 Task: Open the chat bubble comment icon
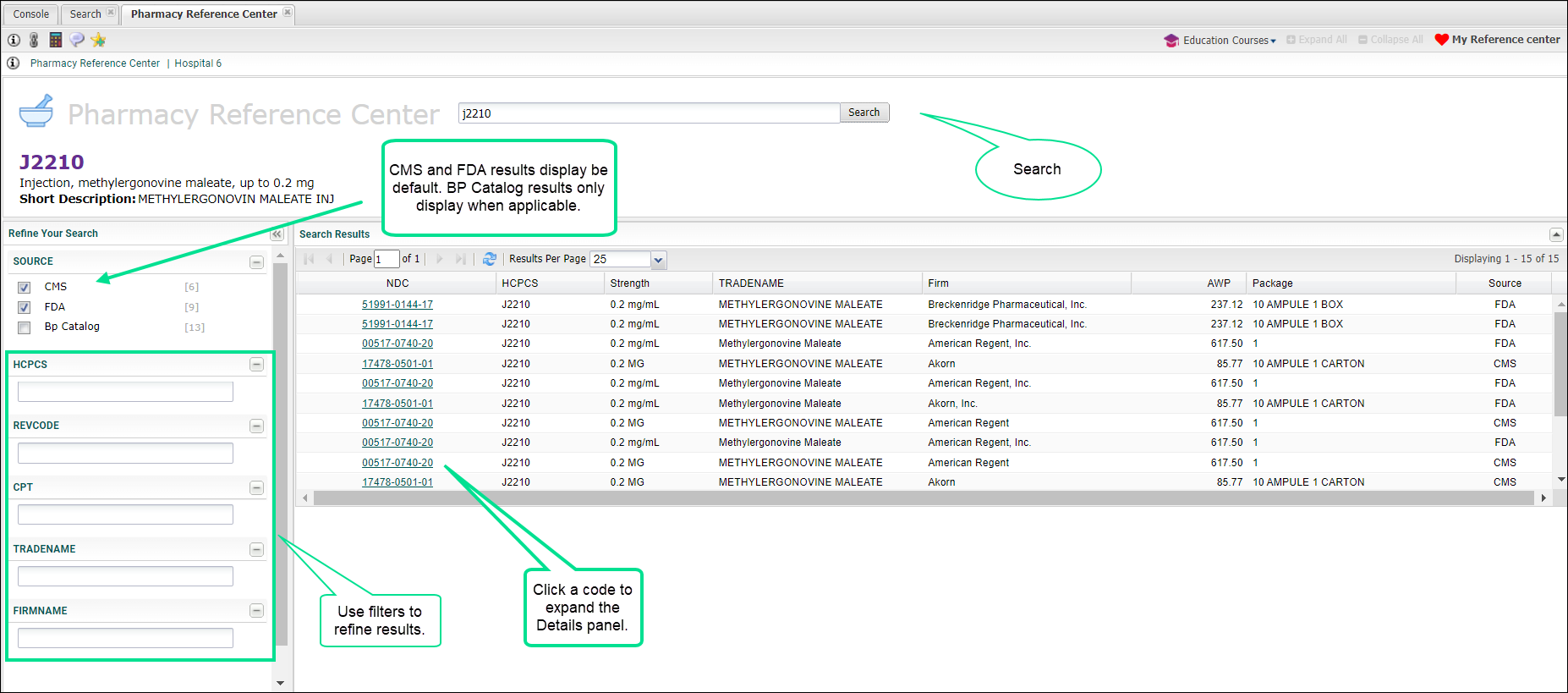coord(77,40)
